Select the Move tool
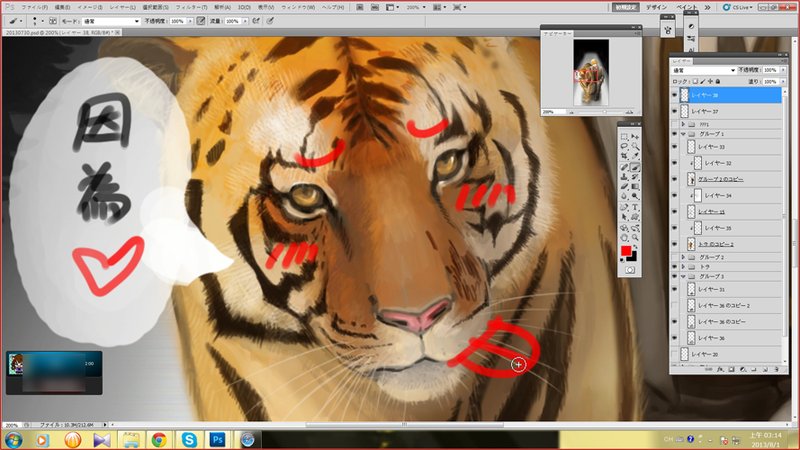The image size is (800, 450). coord(635,137)
